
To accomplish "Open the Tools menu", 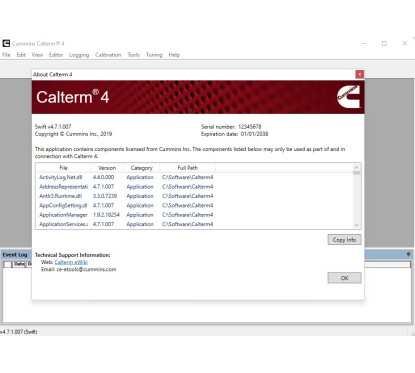I will pyautogui.click(x=134, y=55).
